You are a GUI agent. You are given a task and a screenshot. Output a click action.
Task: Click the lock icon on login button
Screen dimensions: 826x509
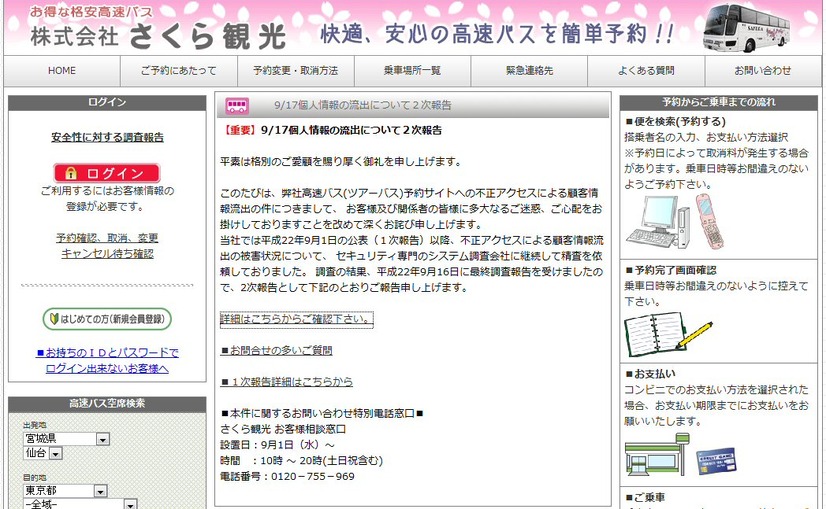(x=71, y=173)
